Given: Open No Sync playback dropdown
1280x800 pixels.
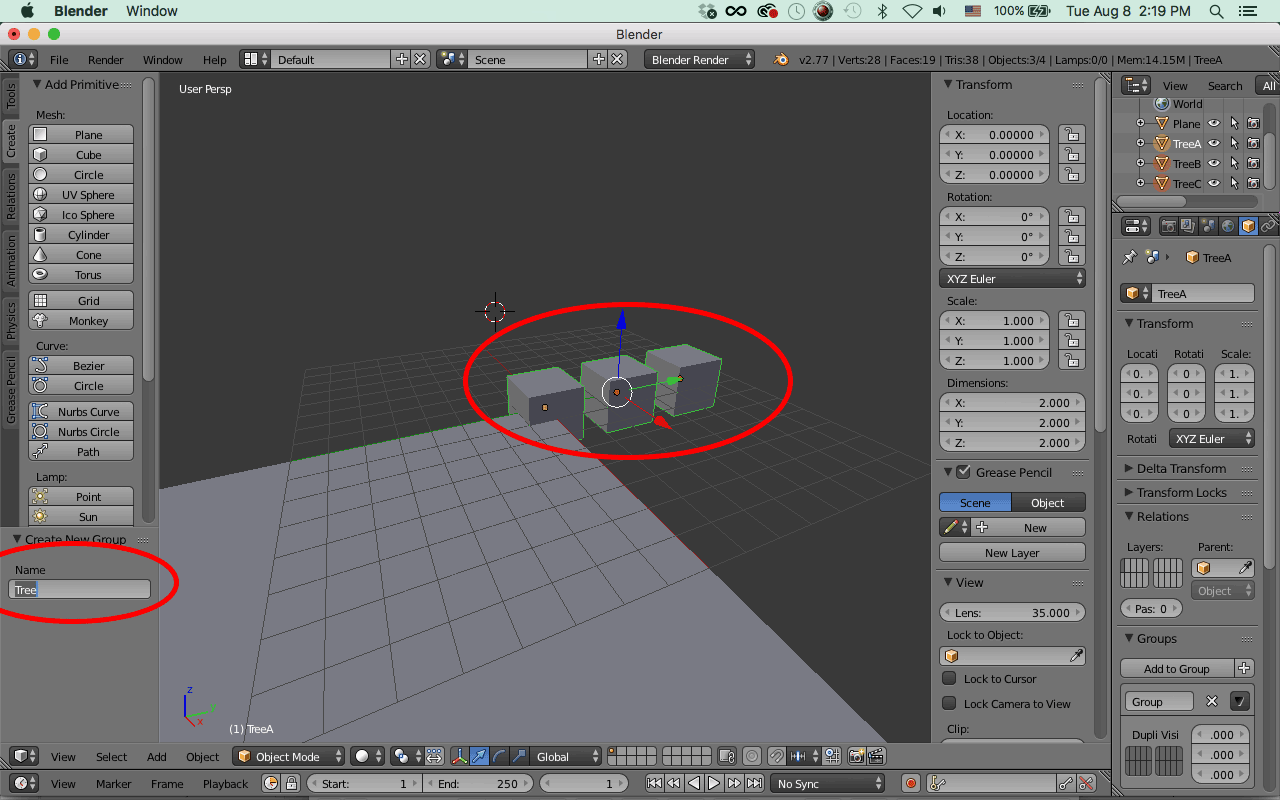Looking at the screenshot, I should coord(828,783).
